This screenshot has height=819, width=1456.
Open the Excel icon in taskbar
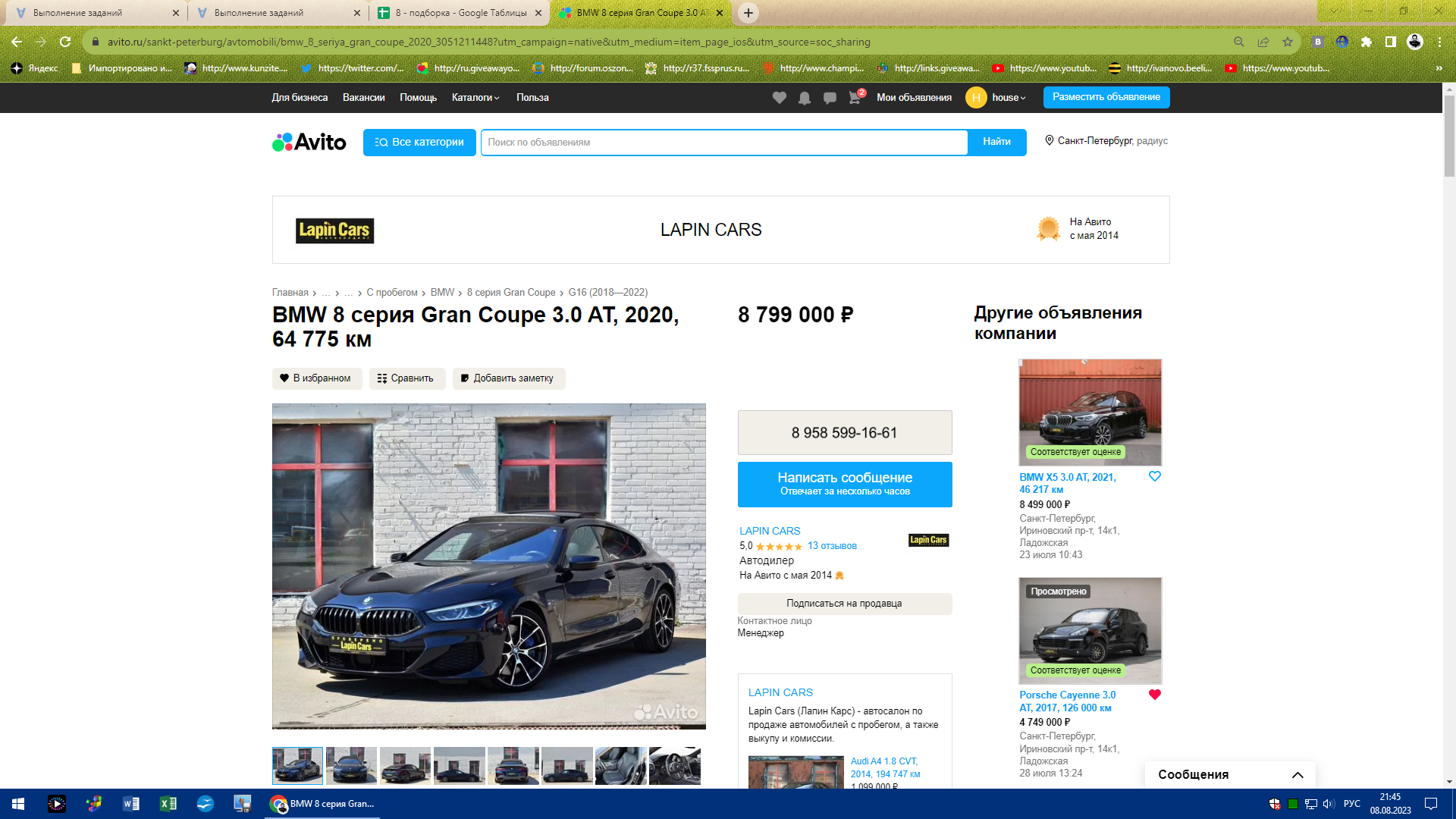point(168,804)
